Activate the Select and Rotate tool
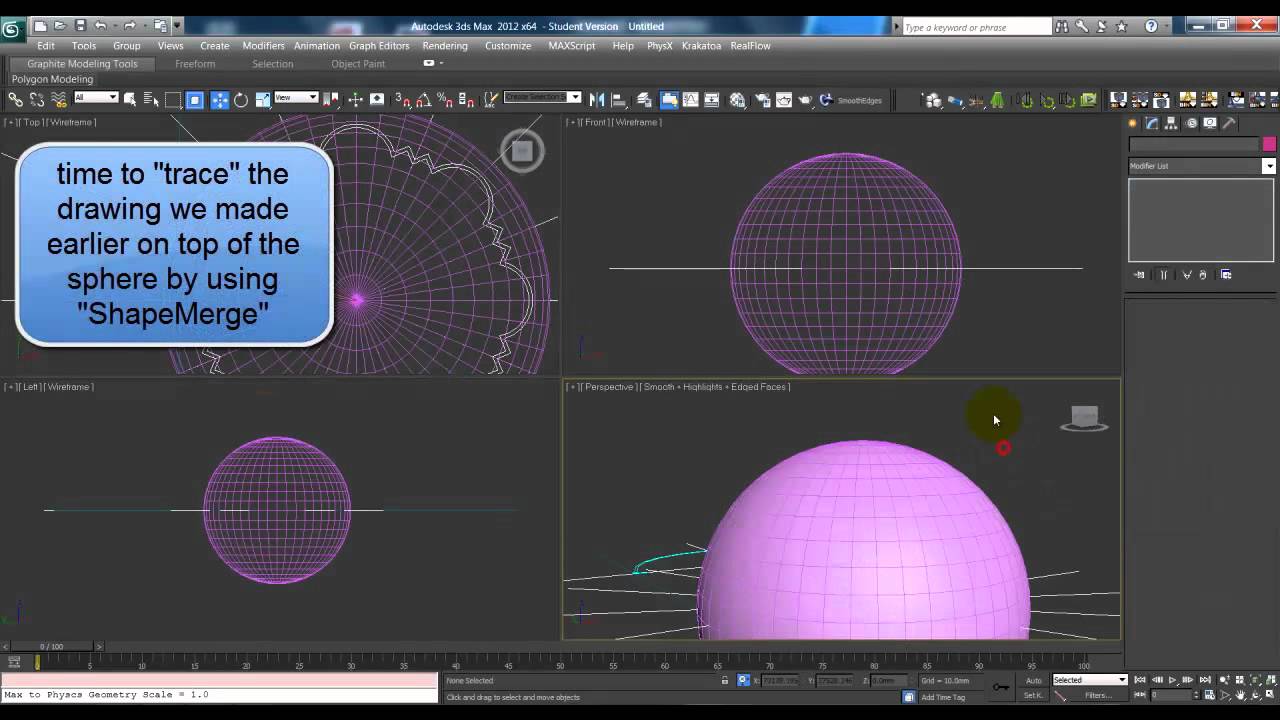The width and height of the screenshot is (1280, 720). (x=241, y=99)
